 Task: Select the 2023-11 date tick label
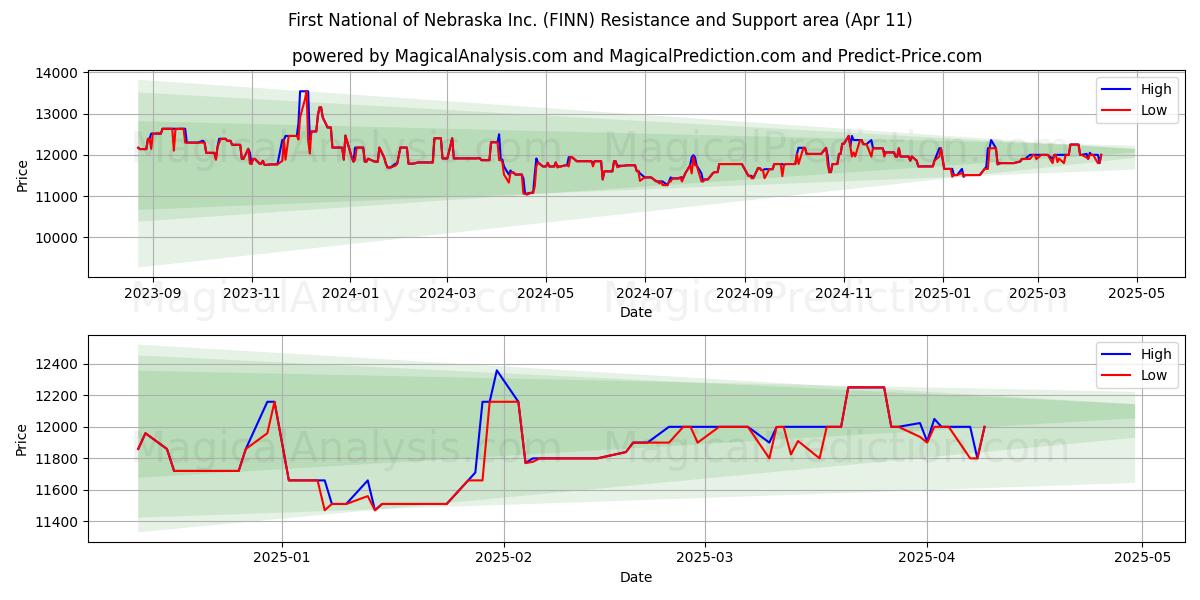pyautogui.click(x=251, y=293)
